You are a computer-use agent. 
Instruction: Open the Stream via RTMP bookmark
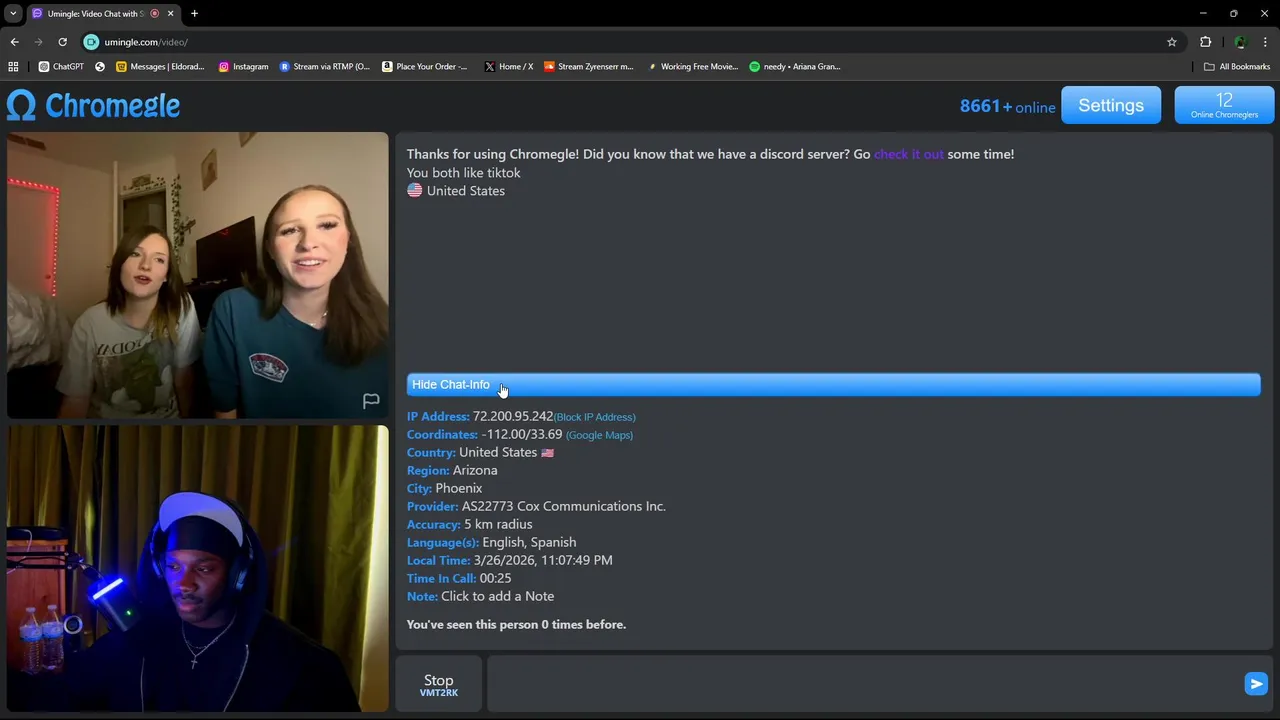pos(324,67)
